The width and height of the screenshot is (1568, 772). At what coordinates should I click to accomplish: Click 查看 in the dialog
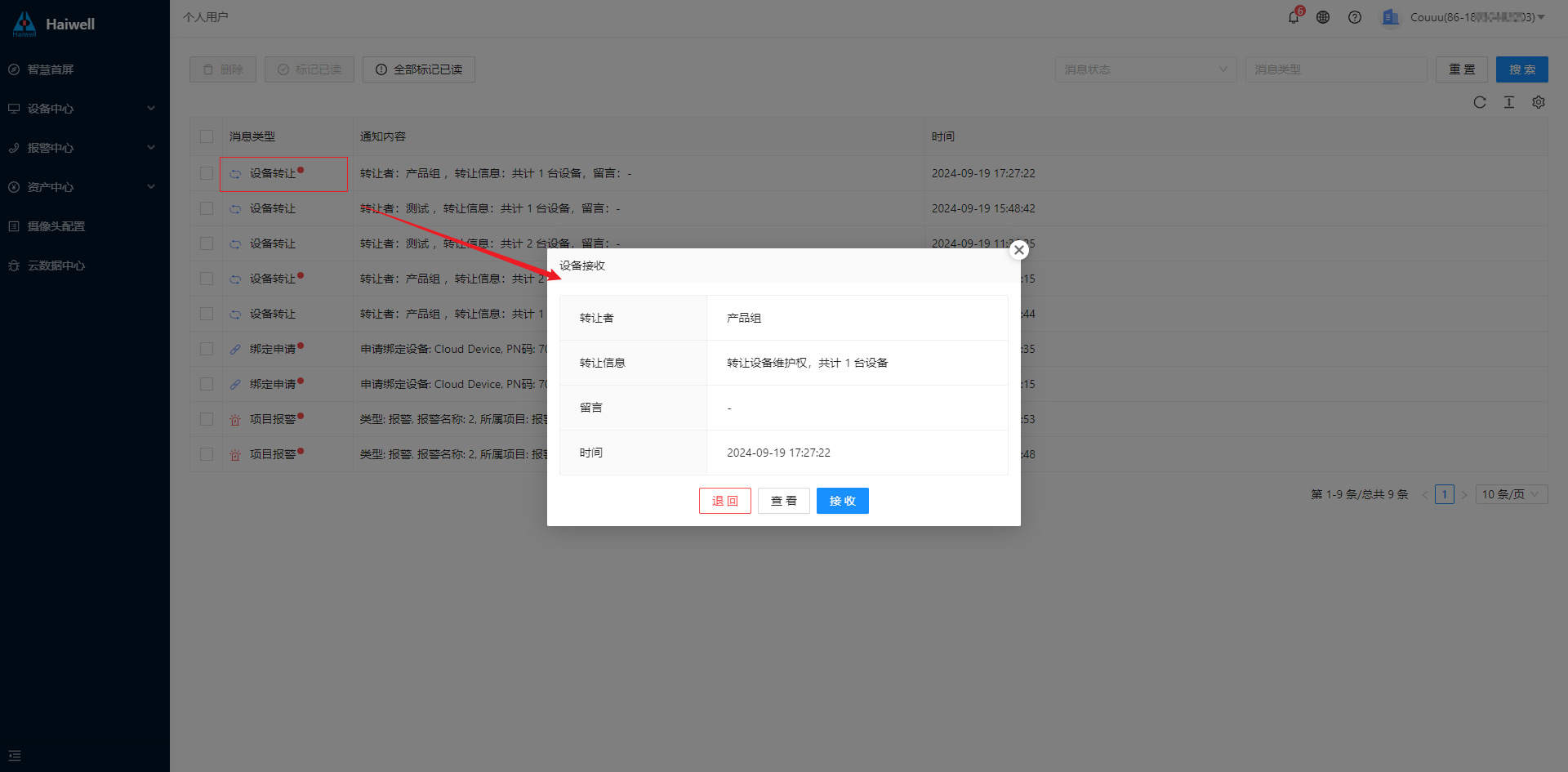pos(784,501)
